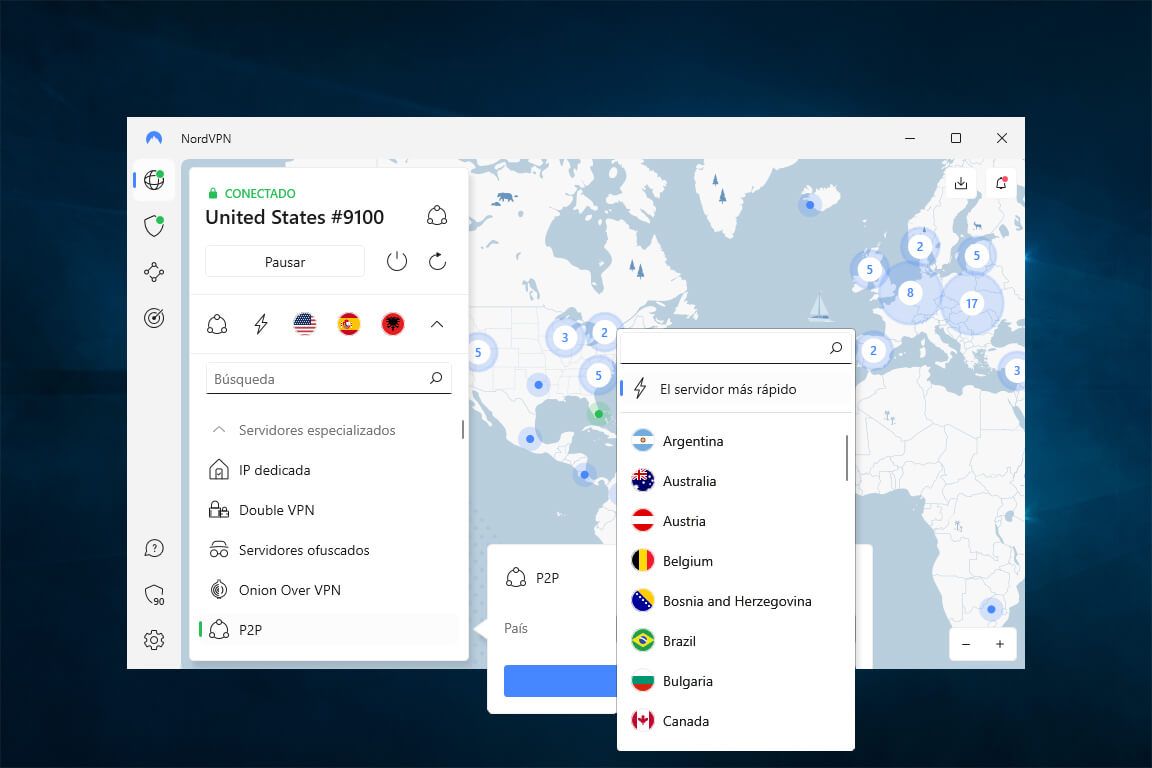
Task: Collapse the quick-connect shortcuts row chevron
Action: [x=437, y=324]
